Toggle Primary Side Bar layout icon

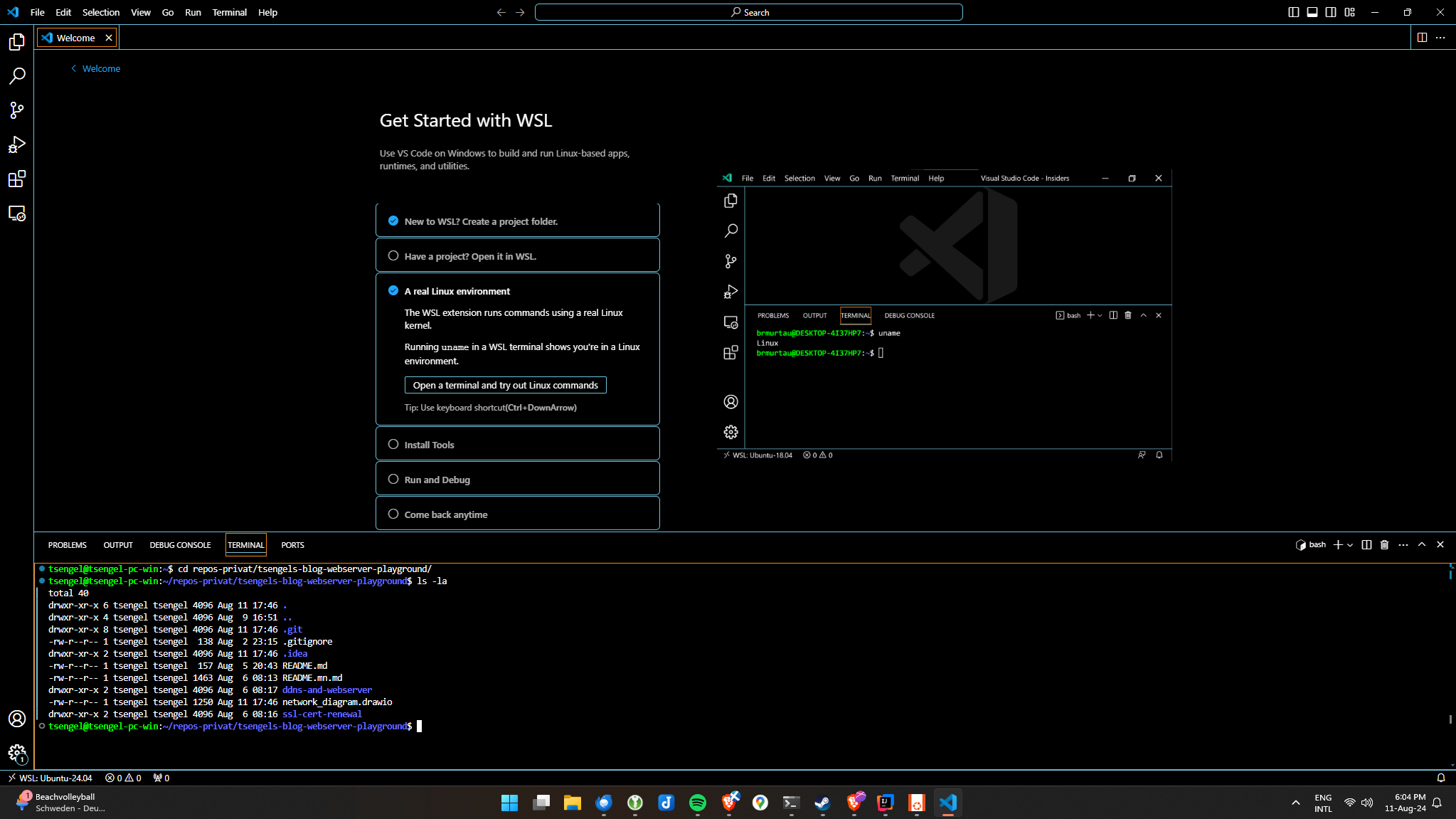pos(1294,12)
